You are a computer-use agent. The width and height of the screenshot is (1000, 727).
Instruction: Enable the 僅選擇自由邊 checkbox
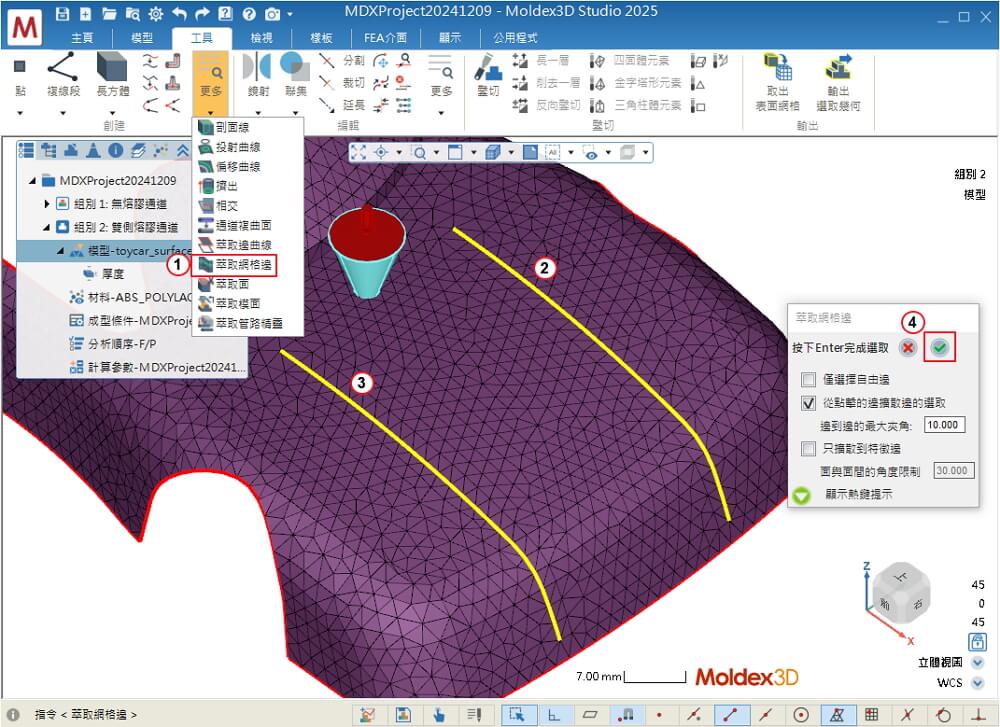coord(808,380)
